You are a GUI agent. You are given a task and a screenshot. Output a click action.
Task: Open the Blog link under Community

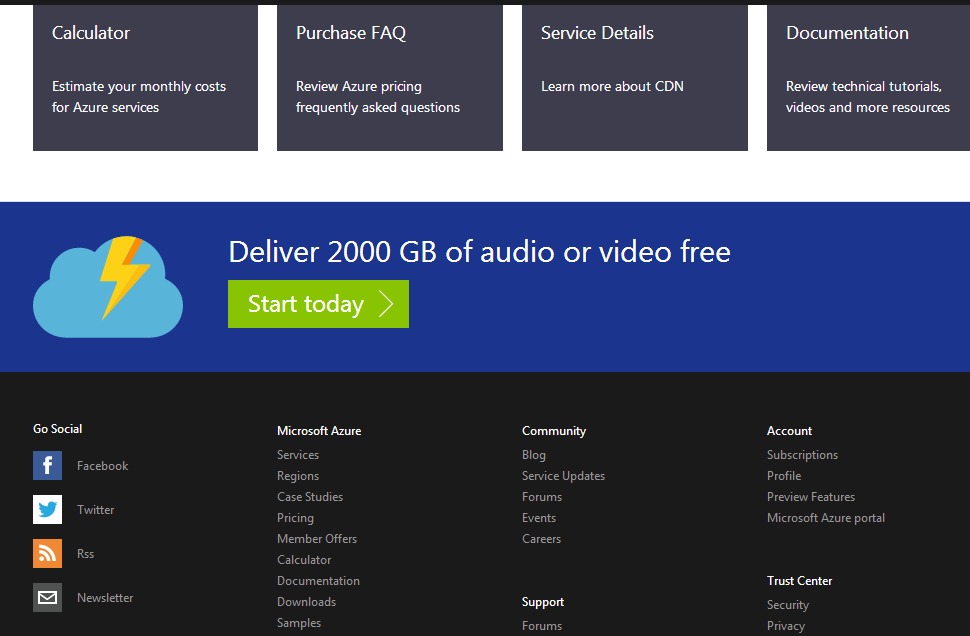point(534,455)
